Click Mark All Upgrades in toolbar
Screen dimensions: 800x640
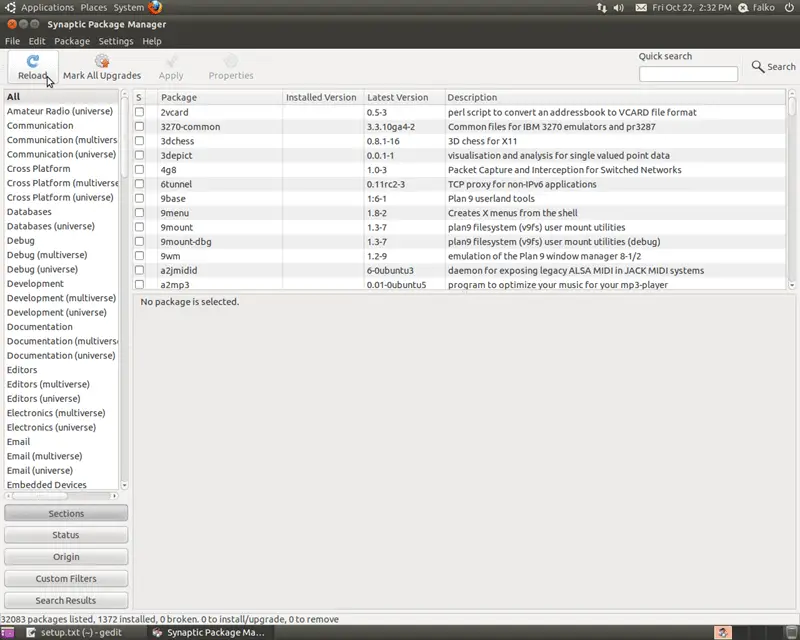(x=102, y=67)
